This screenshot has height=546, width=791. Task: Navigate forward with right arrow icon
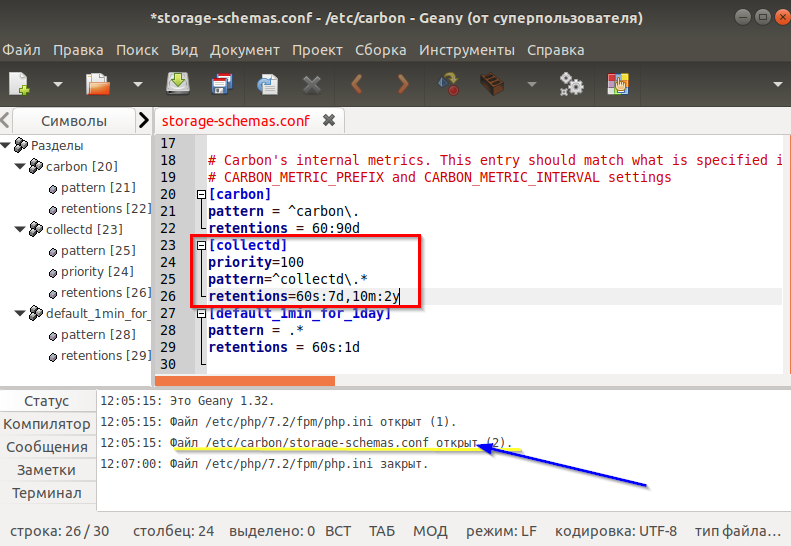click(403, 84)
